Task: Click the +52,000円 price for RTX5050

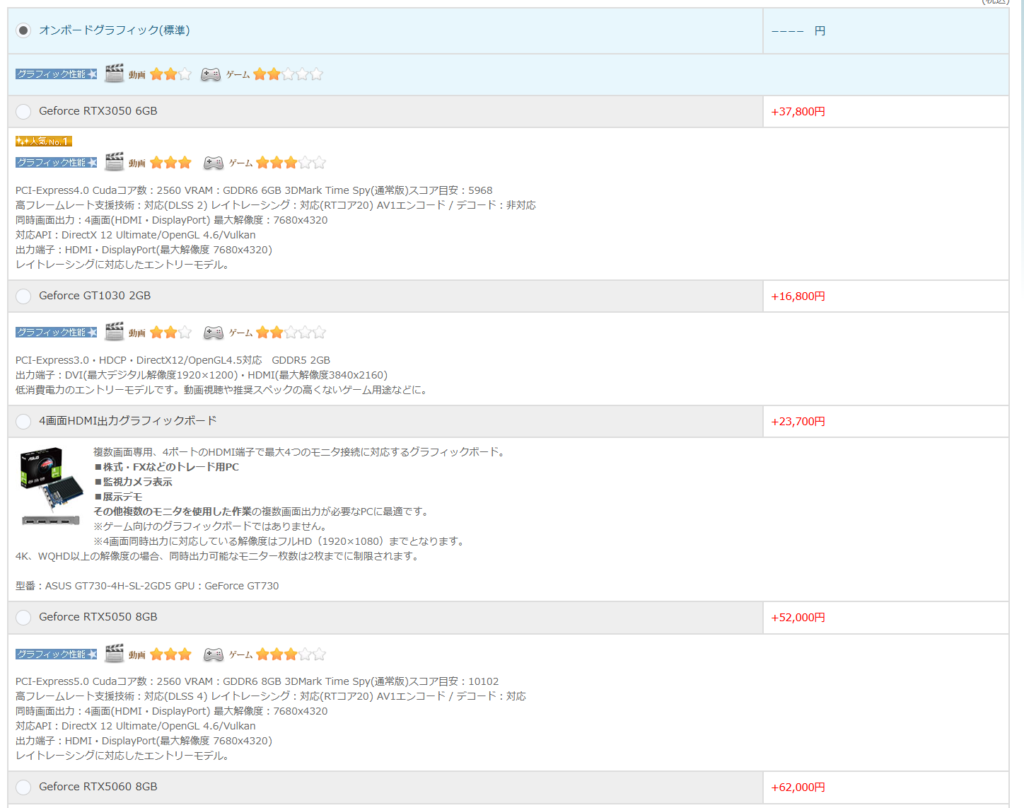Action: (x=798, y=618)
